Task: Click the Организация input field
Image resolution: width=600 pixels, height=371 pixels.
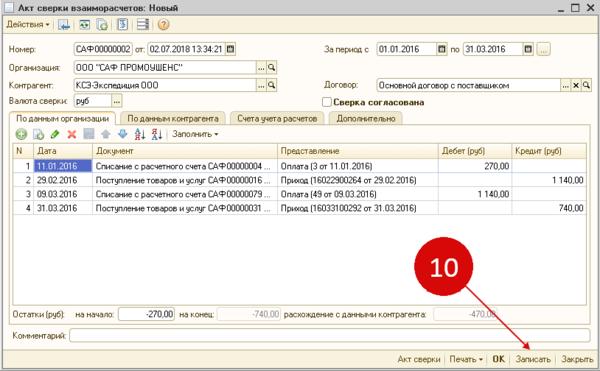Action: click(x=165, y=68)
